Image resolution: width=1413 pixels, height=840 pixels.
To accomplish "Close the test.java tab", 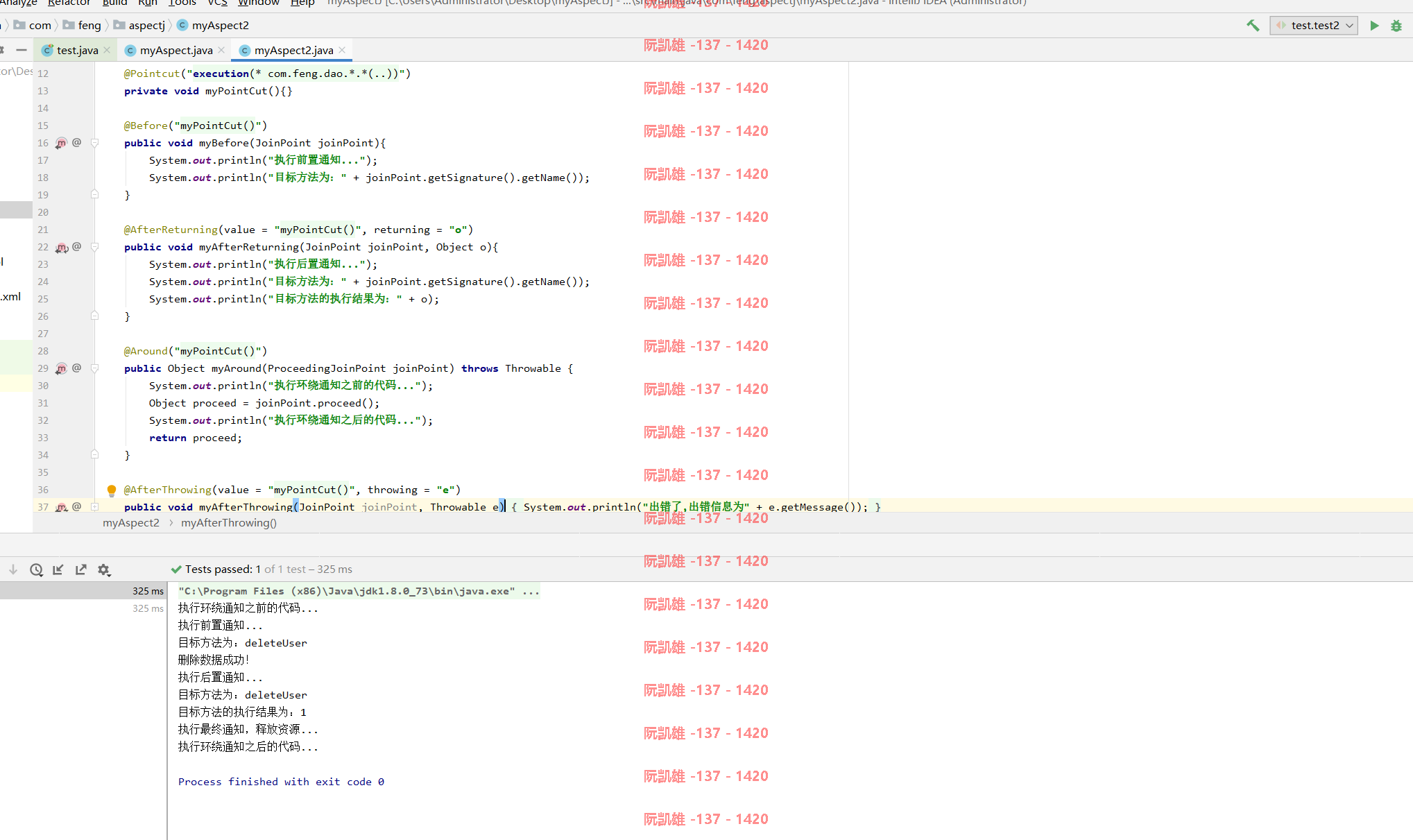I will (x=107, y=50).
